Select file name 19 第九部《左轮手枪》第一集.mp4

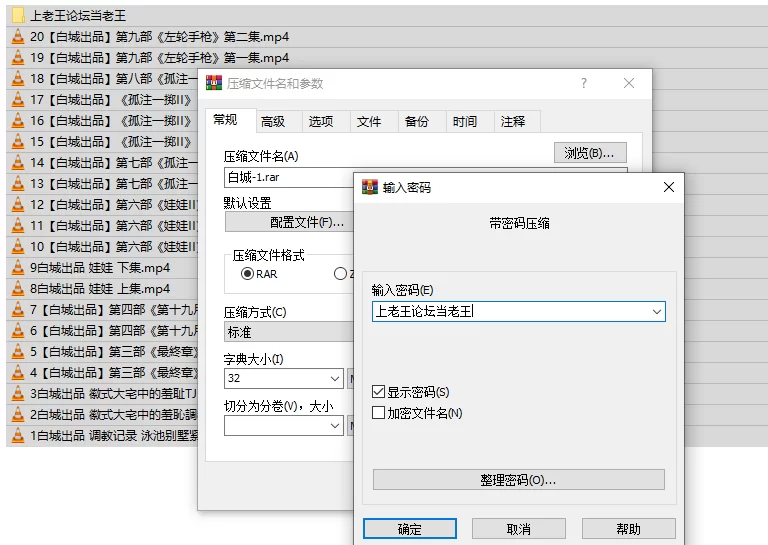point(159,58)
